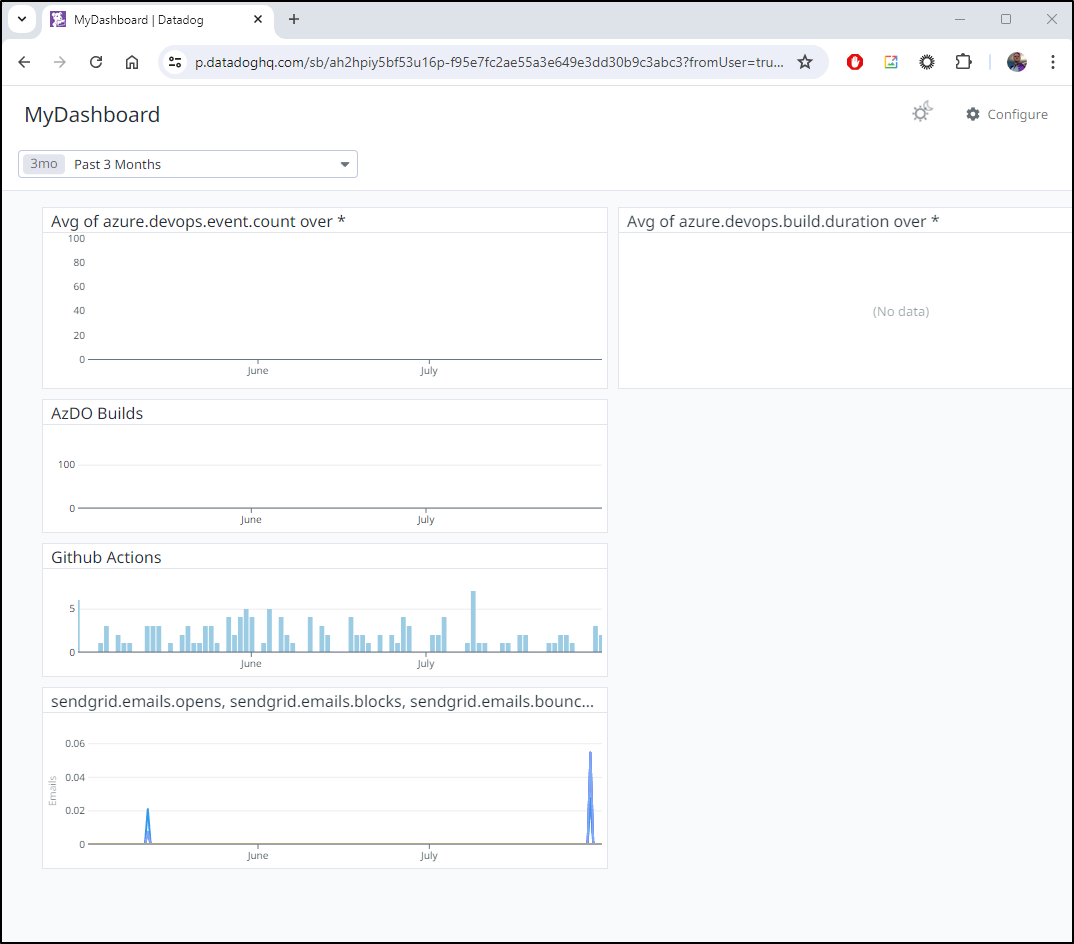Click the small left spike in sendgrid chart

click(147, 826)
